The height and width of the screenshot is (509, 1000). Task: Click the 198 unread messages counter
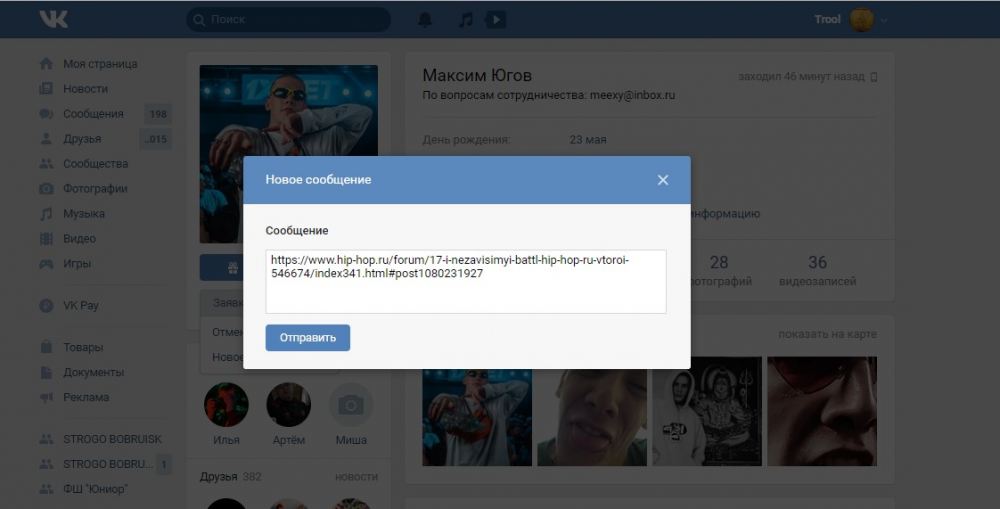point(158,114)
